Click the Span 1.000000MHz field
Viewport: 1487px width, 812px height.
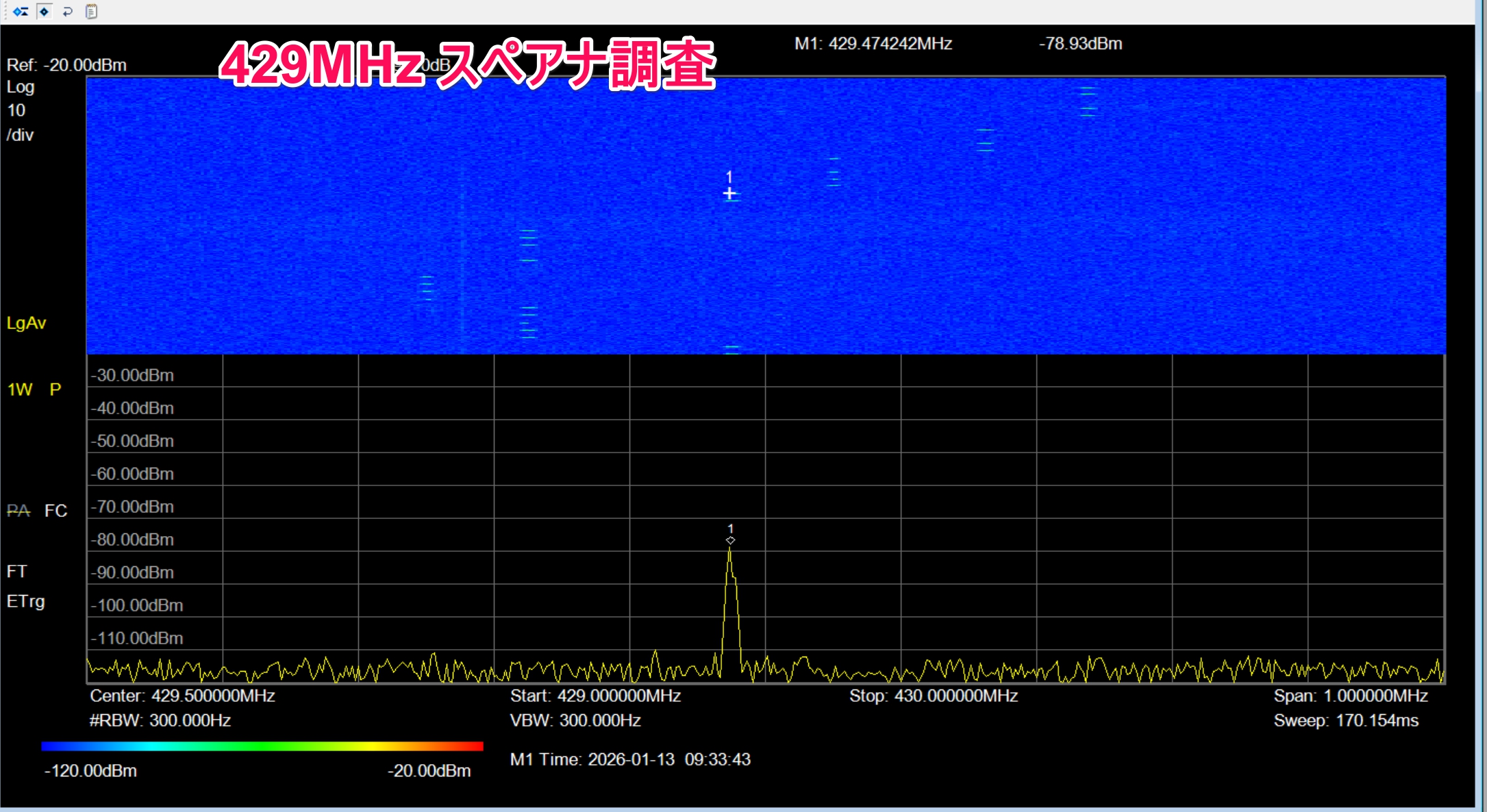pos(1350,696)
